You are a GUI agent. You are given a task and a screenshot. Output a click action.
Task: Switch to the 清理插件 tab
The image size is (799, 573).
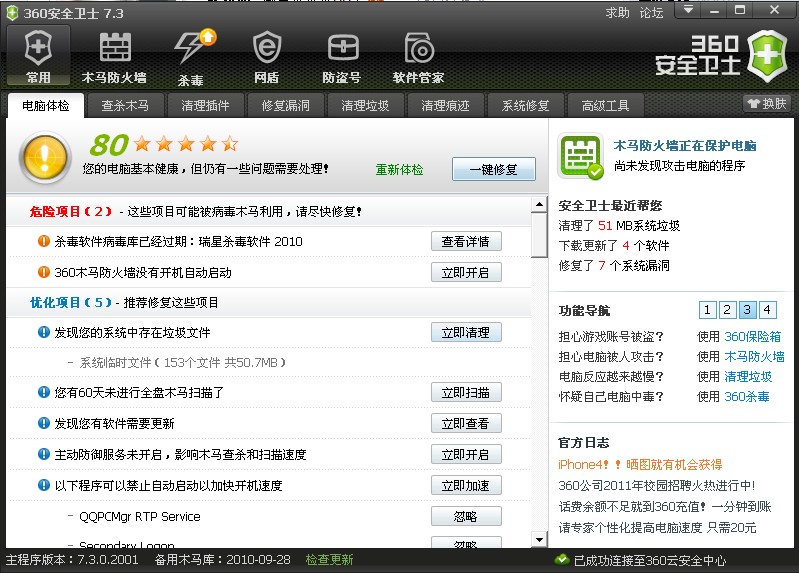point(205,106)
